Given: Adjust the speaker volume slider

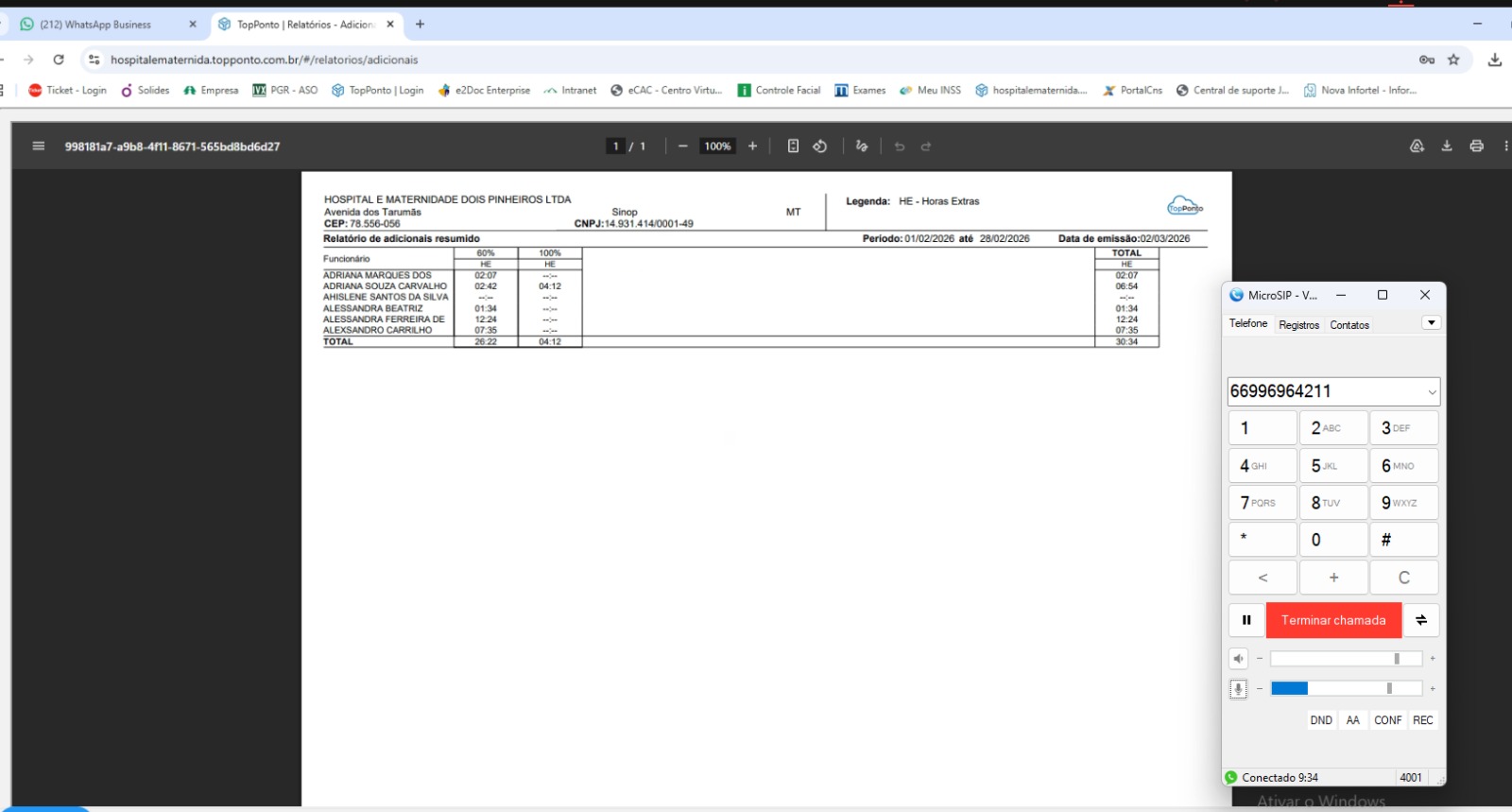Looking at the screenshot, I should tap(1396, 659).
